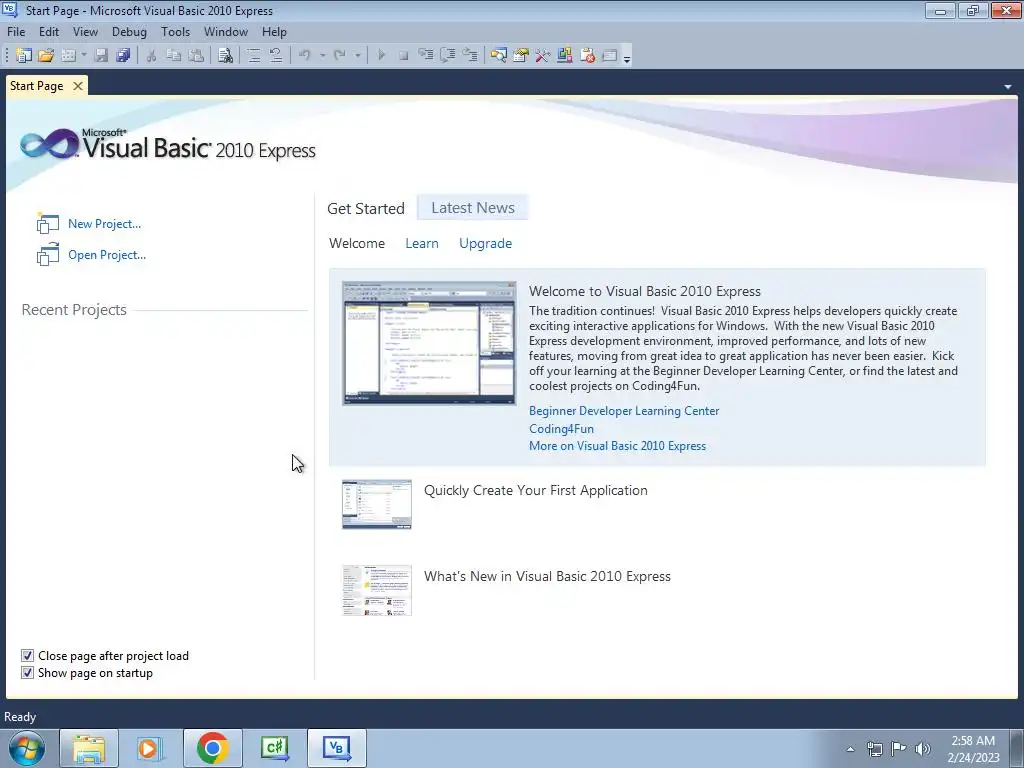Open the Coding4Fun link

(562, 428)
